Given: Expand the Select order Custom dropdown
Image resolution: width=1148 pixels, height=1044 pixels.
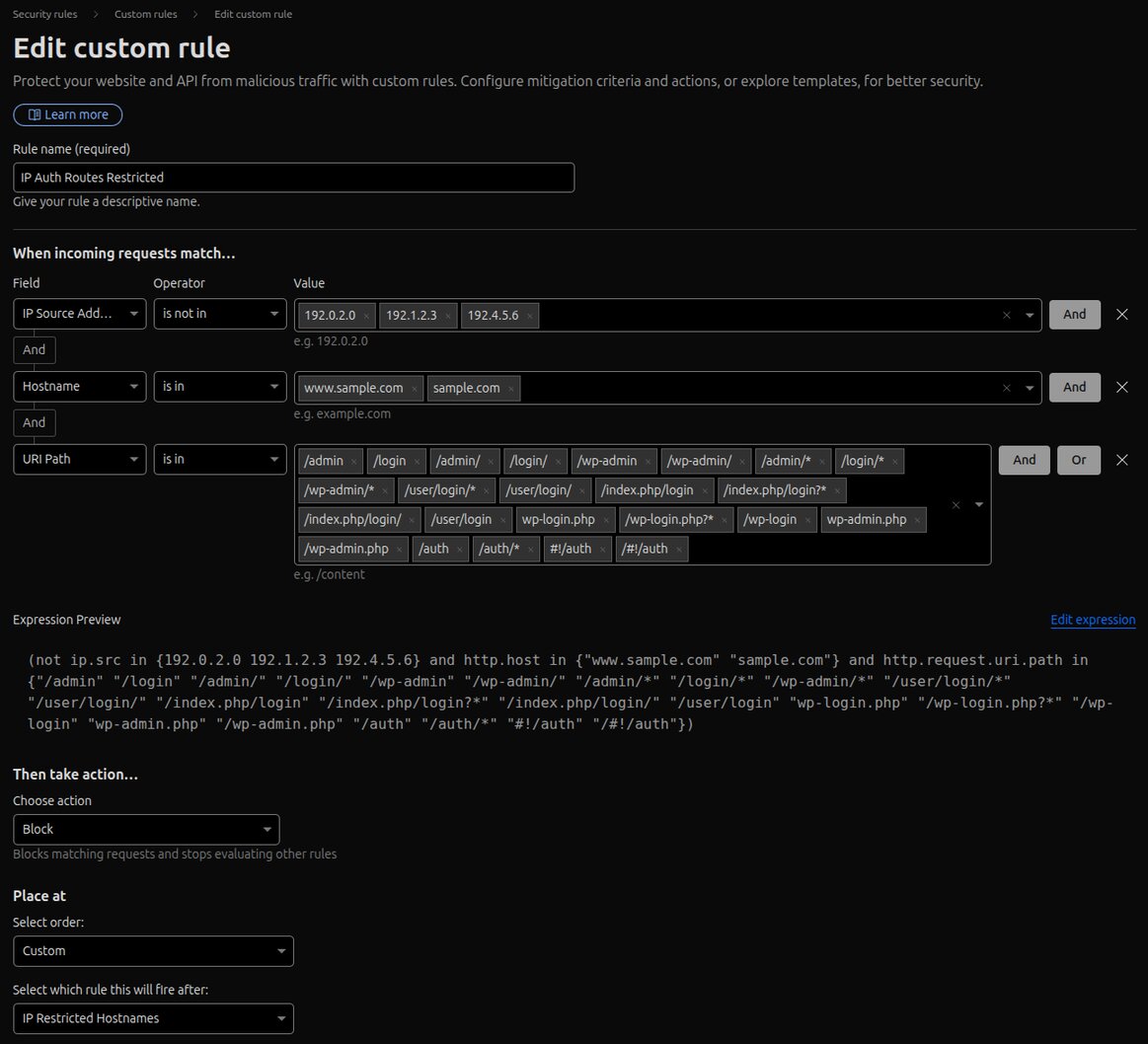Looking at the screenshot, I should [x=153, y=951].
